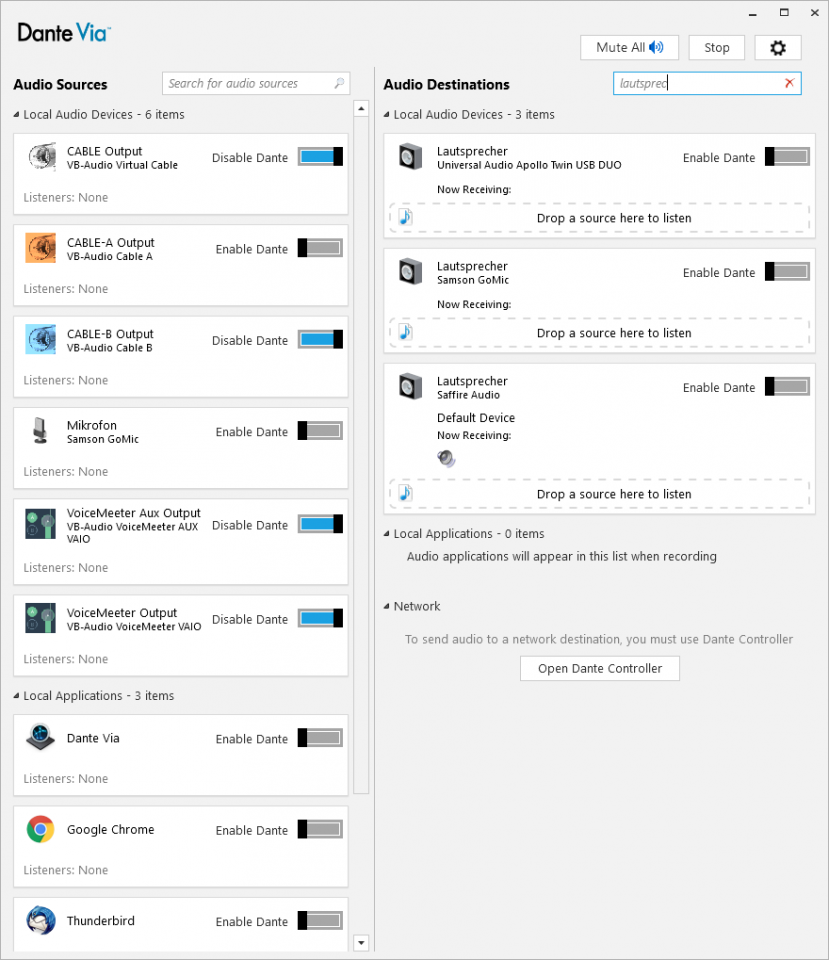The height and width of the screenshot is (960, 829).
Task: Enable Dante on Apollo Twin Lautsprecher
Action: tap(787, 157)
